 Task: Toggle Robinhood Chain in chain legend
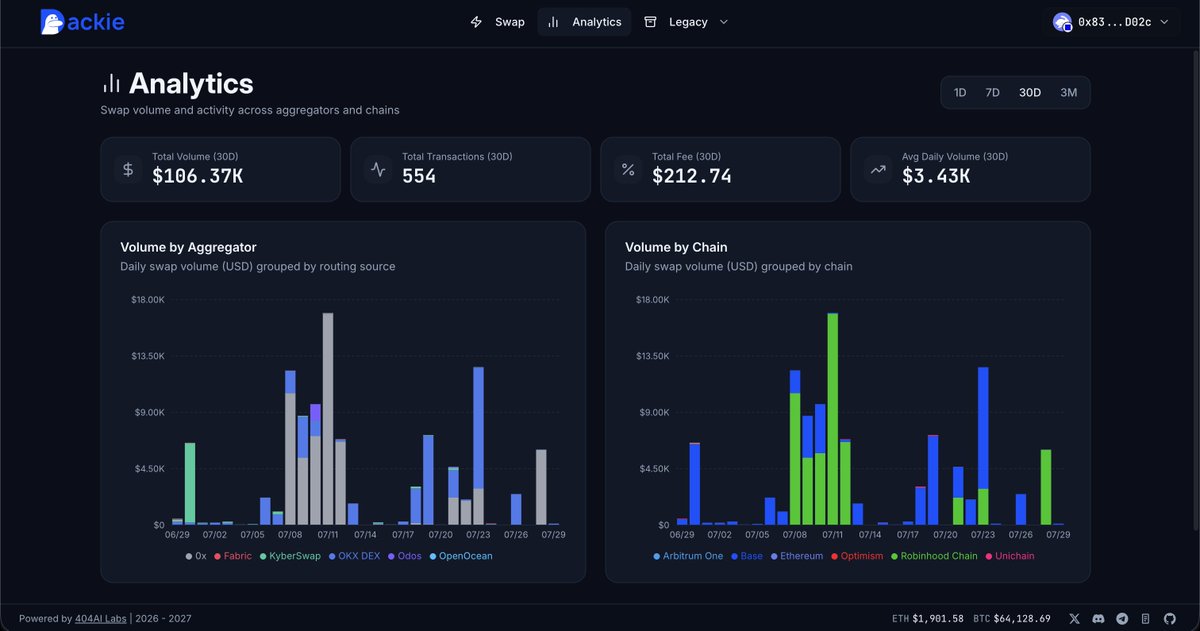pyautogui.click(x=933, y=556)
